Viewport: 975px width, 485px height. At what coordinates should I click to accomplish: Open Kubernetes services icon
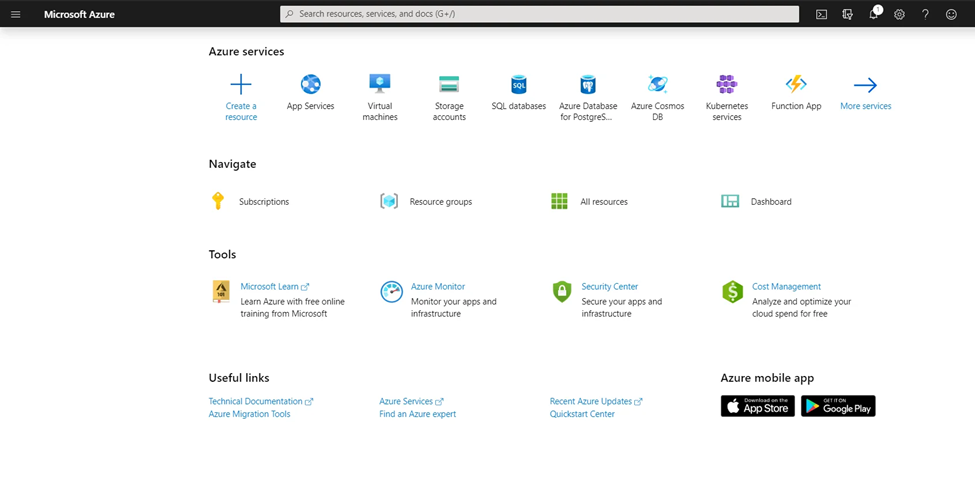tap(726, 84)
